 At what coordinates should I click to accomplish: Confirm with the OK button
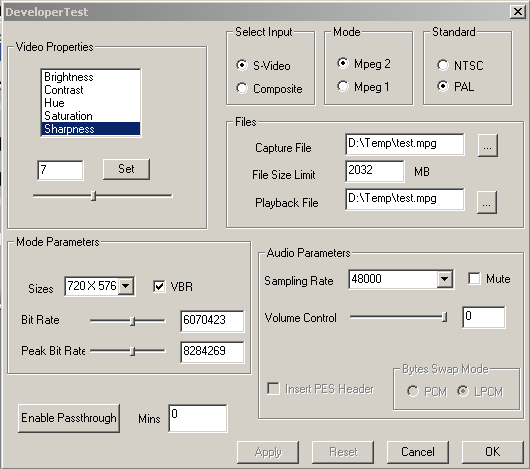[492, 452]
